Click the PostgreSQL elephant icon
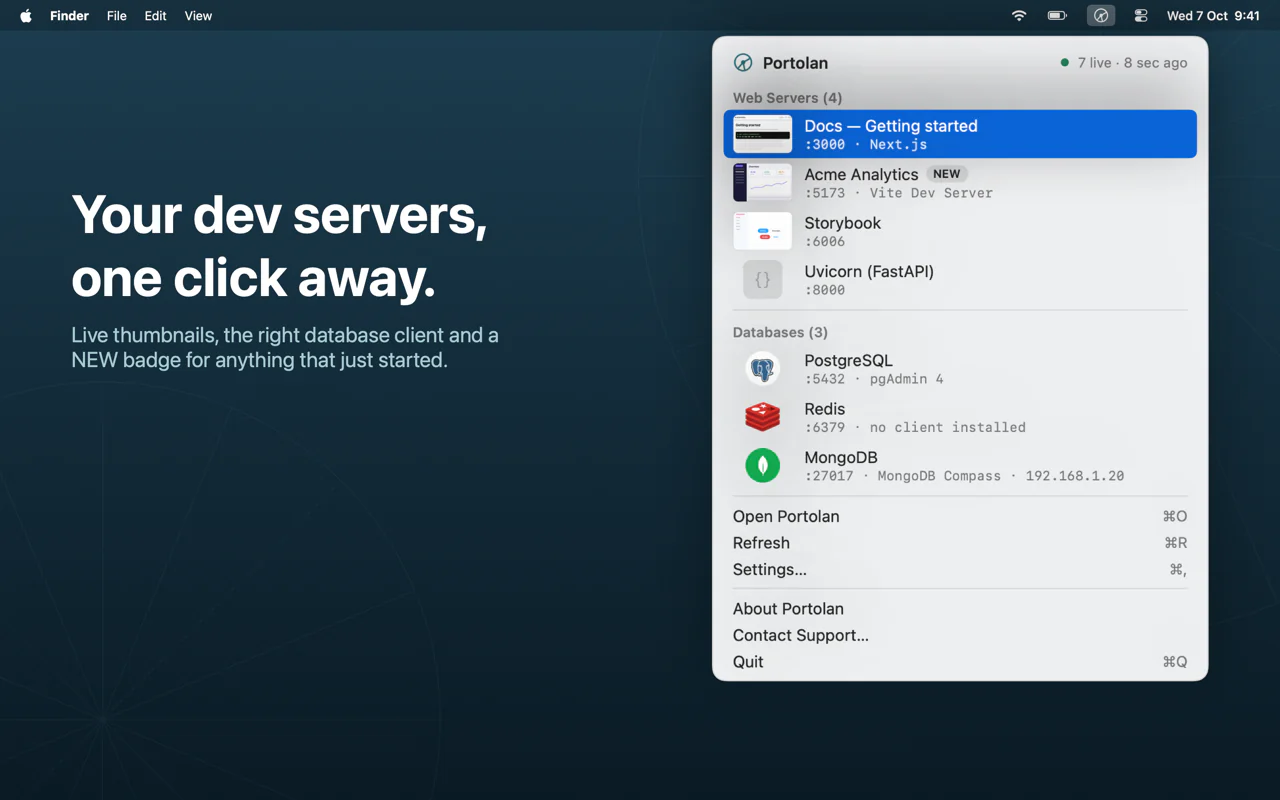 pyautogui.click(x=762, y=369)
